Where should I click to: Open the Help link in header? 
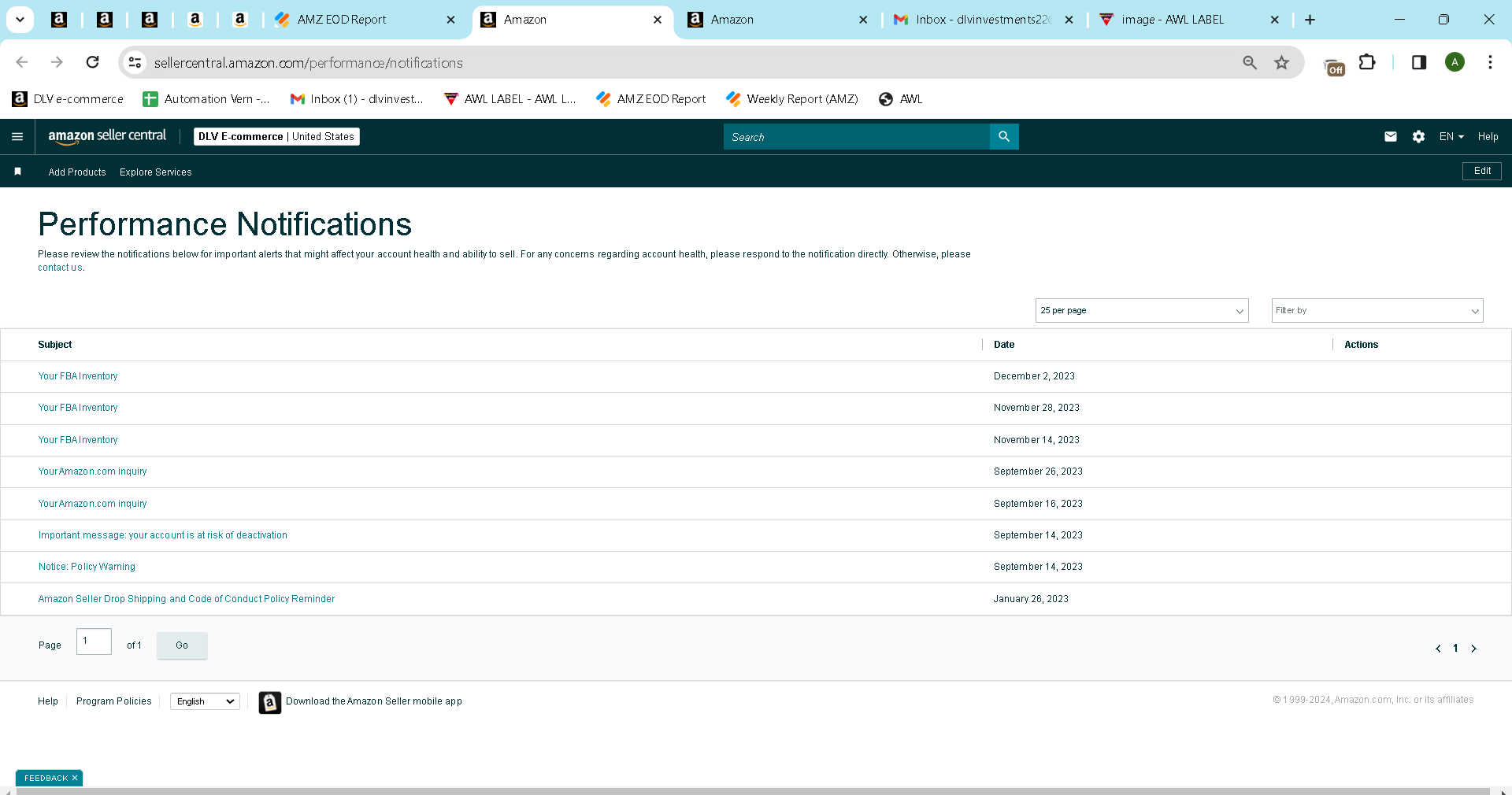pos(1488,137)
